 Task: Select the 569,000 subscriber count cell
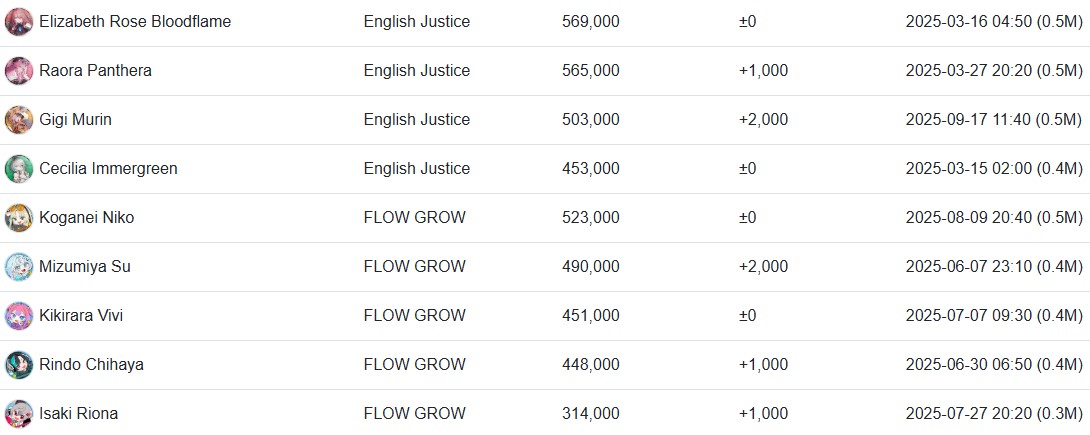click(x=590, y=22)
